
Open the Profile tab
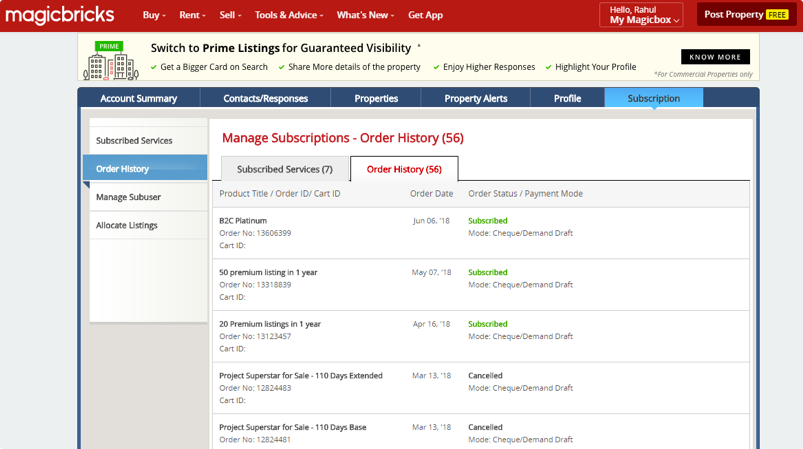pyautogui.click(x=567, y=98)
